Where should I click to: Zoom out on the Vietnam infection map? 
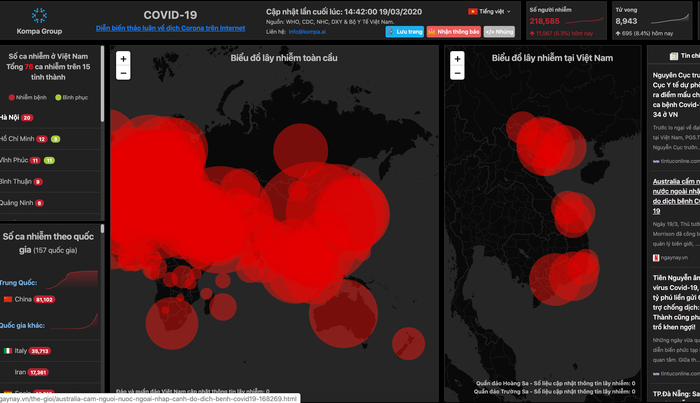click(457, 73)
